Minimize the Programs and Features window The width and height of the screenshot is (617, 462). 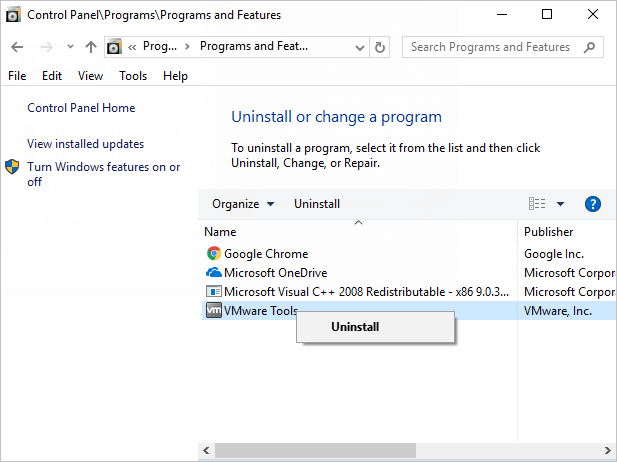tap(502, 15)
